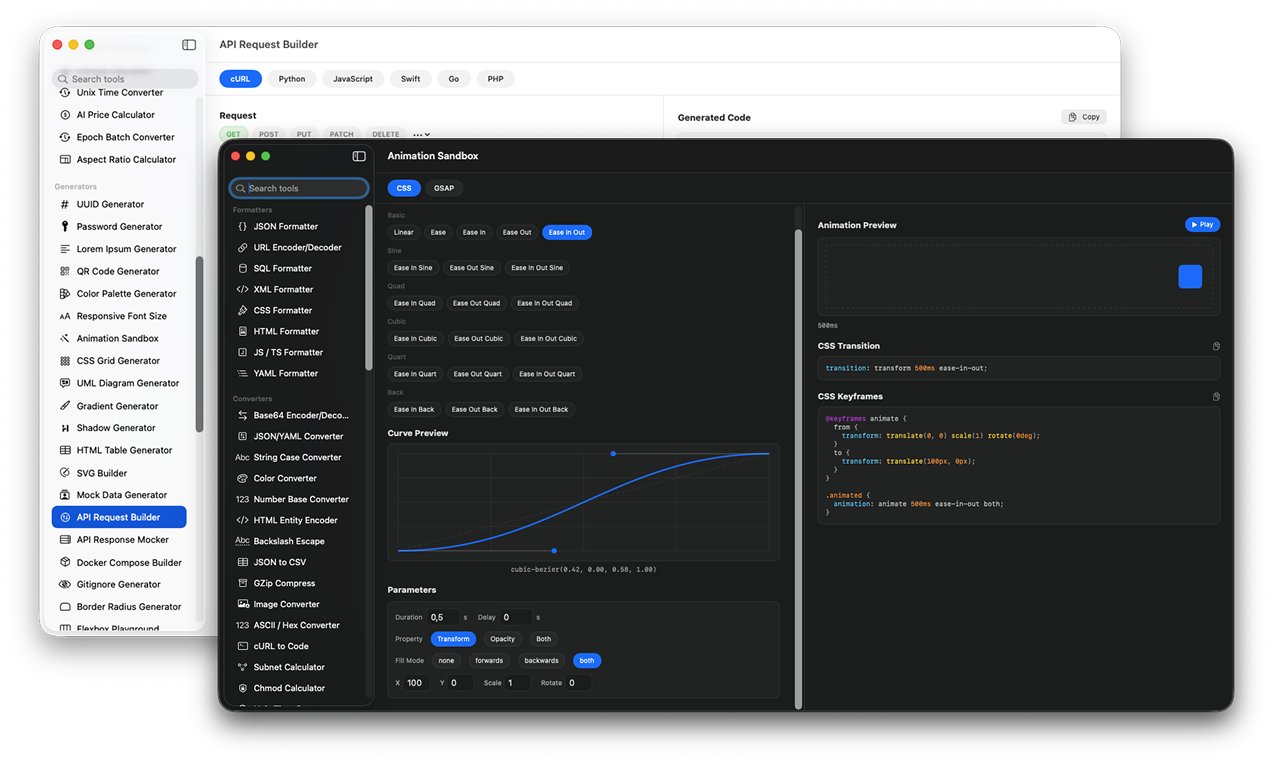1270x760 pixels.
Task: Toggle the sidebar in the Animation Sandbox window
Action: tap(359, 156)
